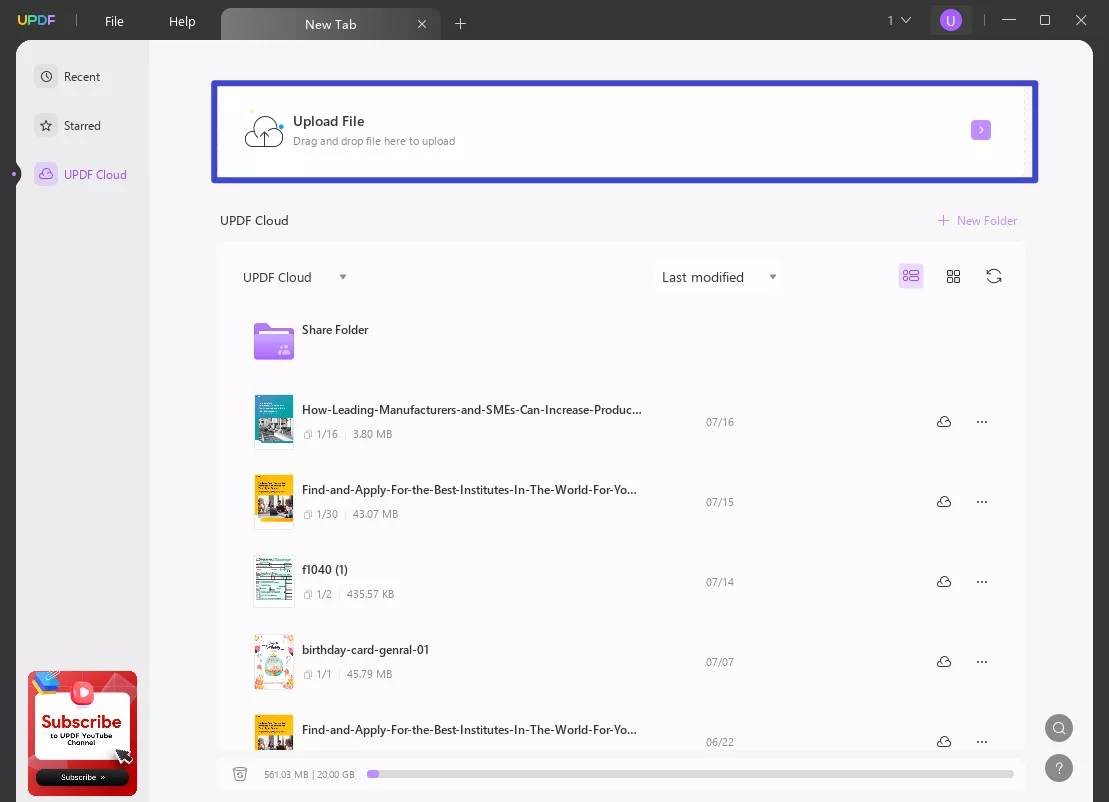
Task: Open the window count dropdown labeled 1
Action: pyautogui.click(x=899, y=21)
